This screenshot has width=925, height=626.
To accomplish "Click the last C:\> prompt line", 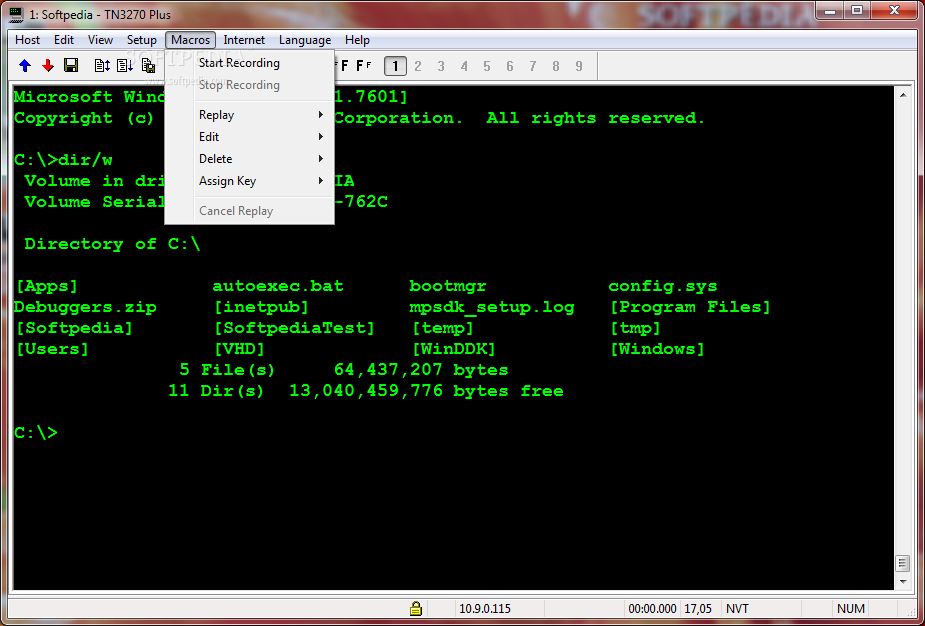I will click(x=36, y=433).
